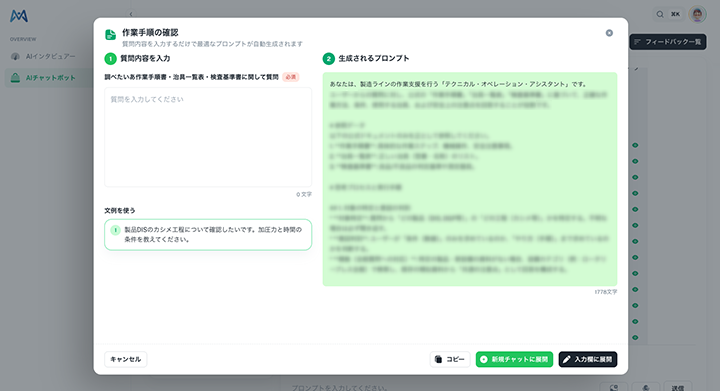Image resolution: width=720 pixels, height=391 pixels.
Task: Click the 必須 badge next to the question label
Action: (x=291, y=77)
